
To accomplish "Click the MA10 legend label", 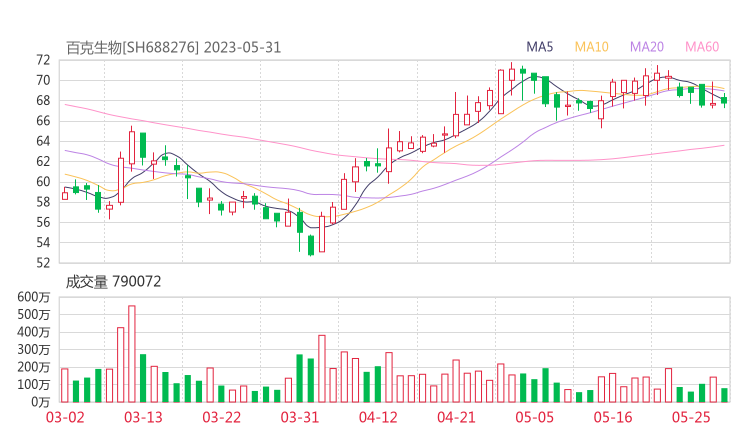I will pyautogui.click(x=591, y=47).
